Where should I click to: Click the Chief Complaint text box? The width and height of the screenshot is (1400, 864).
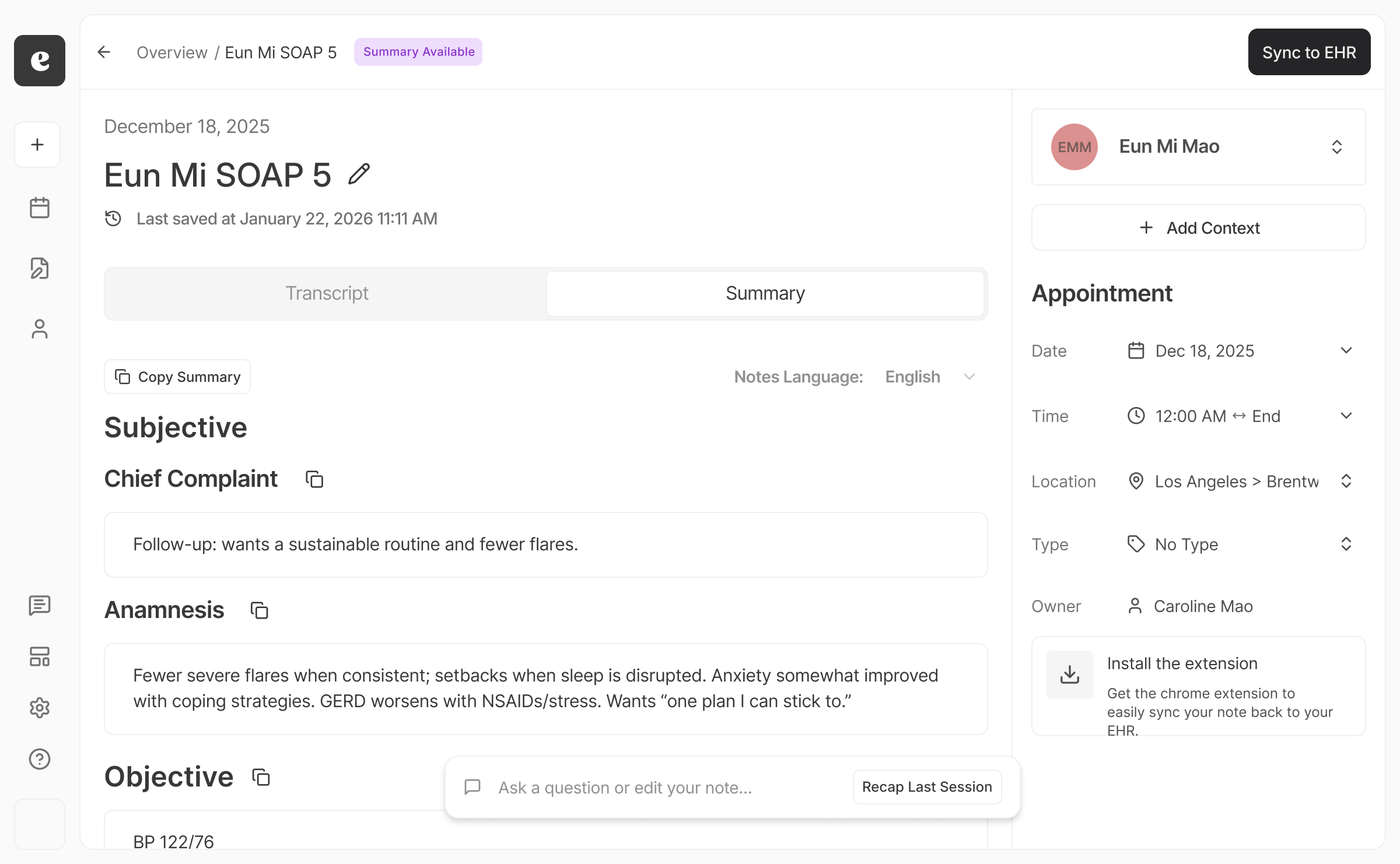click(x=546, y=545)
